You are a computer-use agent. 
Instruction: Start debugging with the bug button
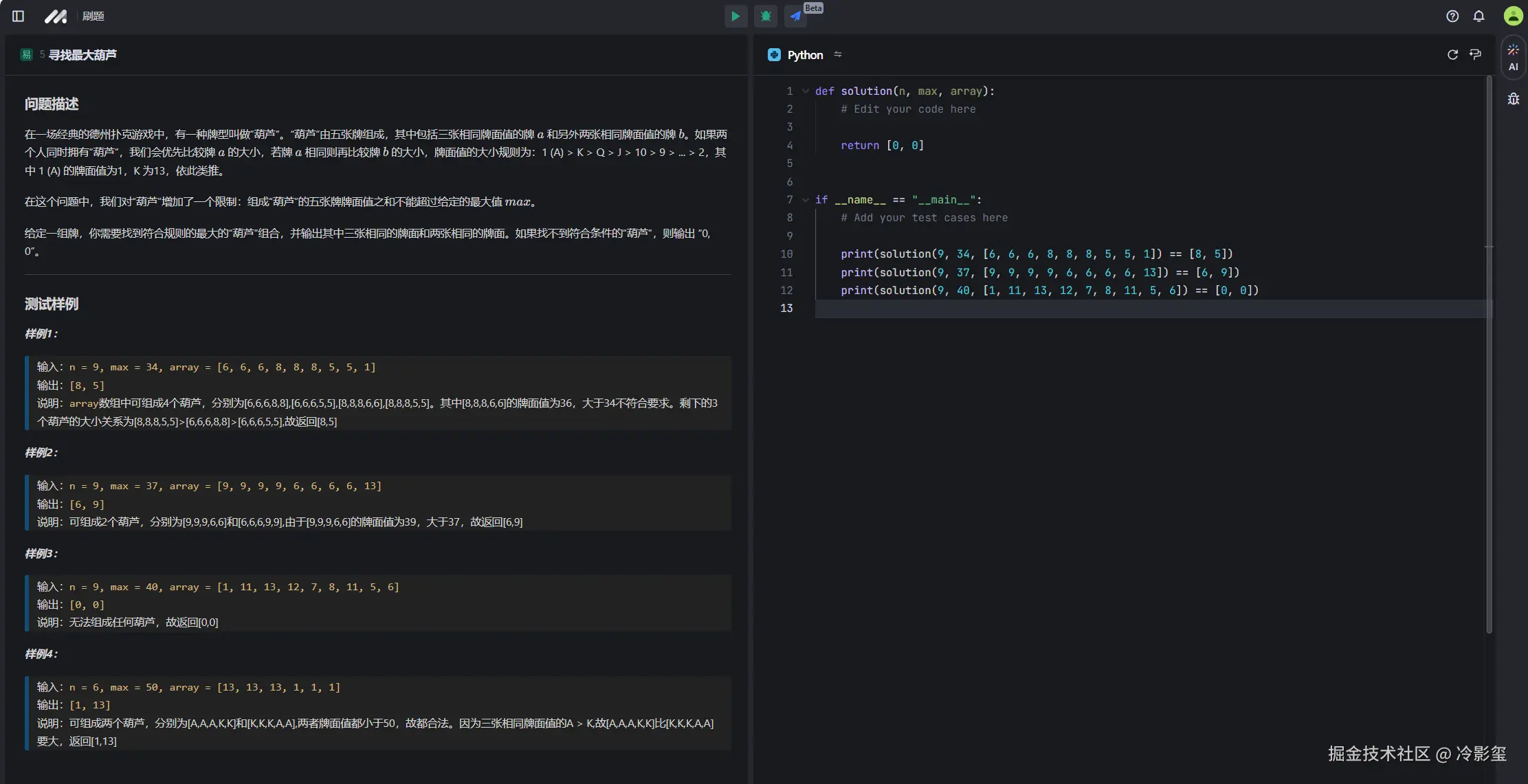coord(766,16)
